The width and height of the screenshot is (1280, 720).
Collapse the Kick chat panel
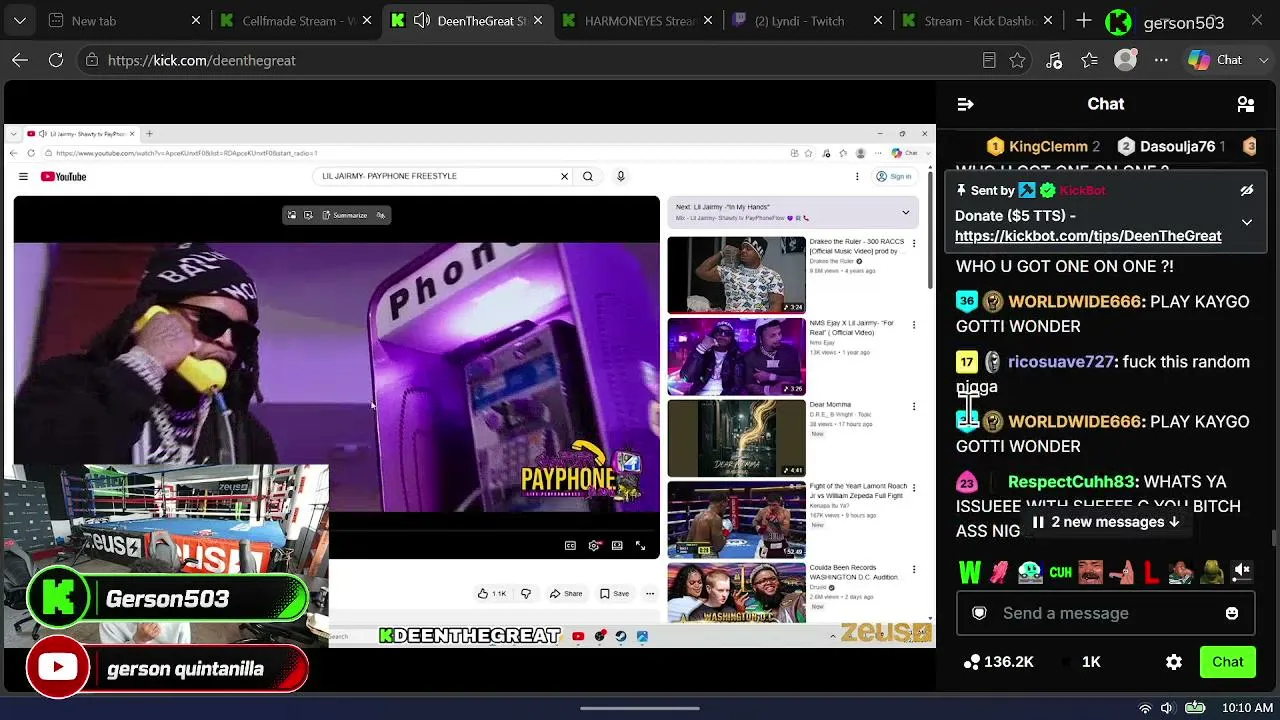965,104
